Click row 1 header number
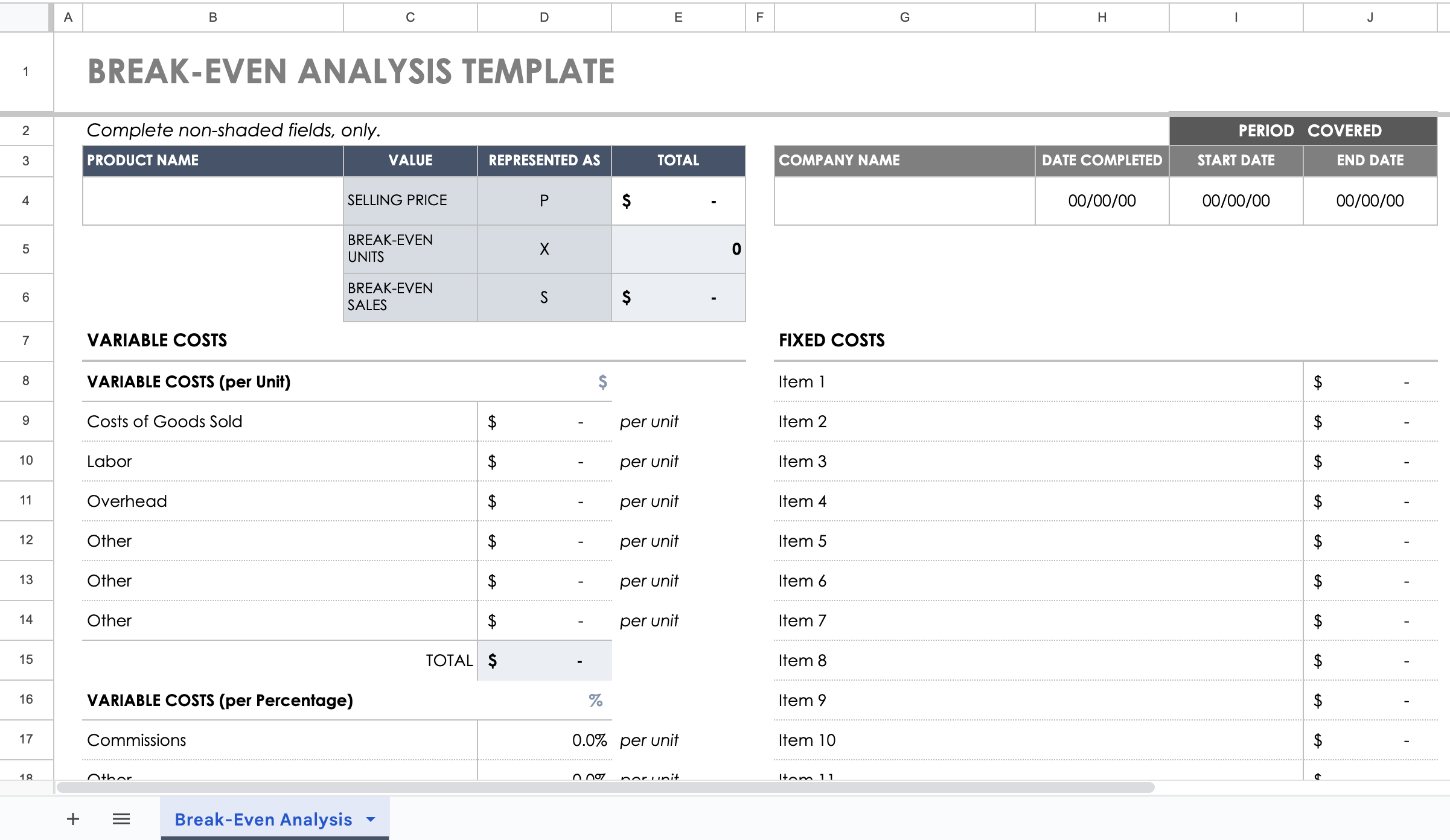Image resolution: width=1450 pixels, height=840 pixels. pos(26,71)
